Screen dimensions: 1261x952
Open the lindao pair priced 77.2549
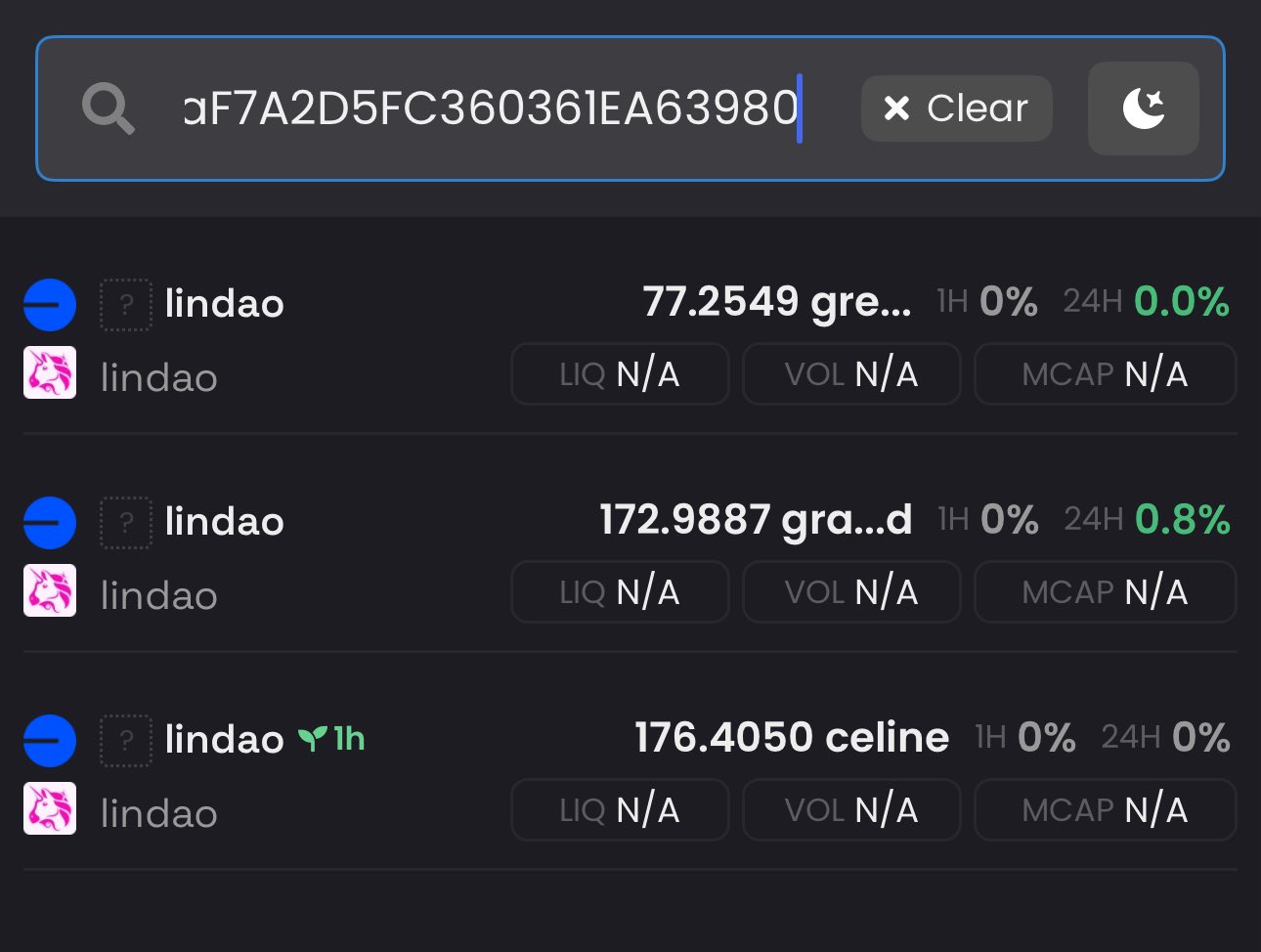pos(776,303)
